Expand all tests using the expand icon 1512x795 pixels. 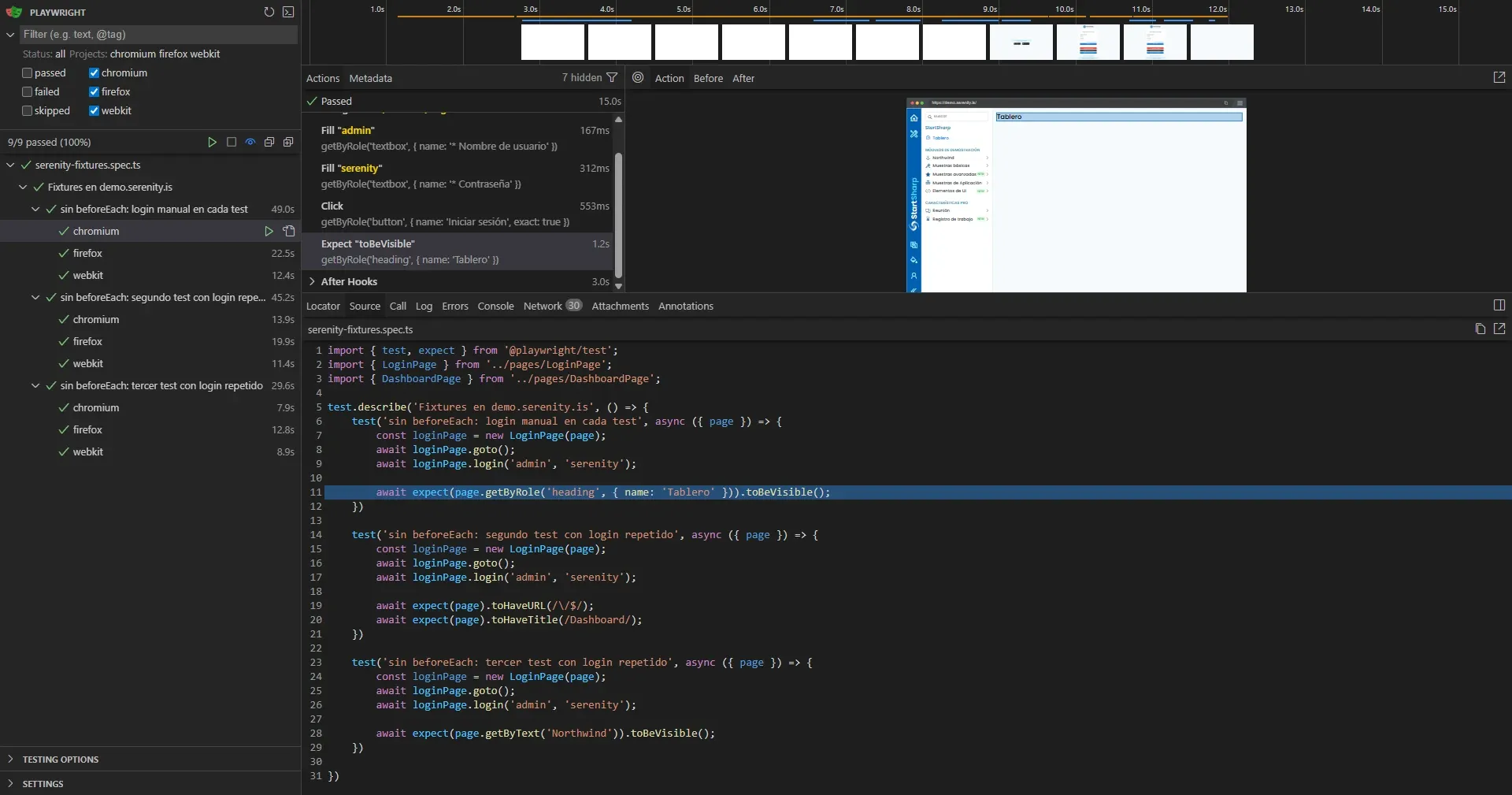(288, 143)
